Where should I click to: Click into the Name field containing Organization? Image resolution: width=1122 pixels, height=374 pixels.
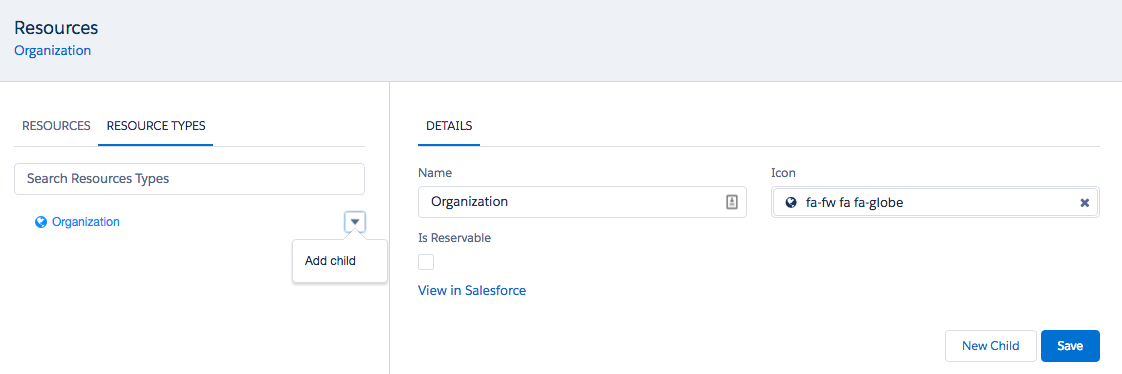(582, 202)
